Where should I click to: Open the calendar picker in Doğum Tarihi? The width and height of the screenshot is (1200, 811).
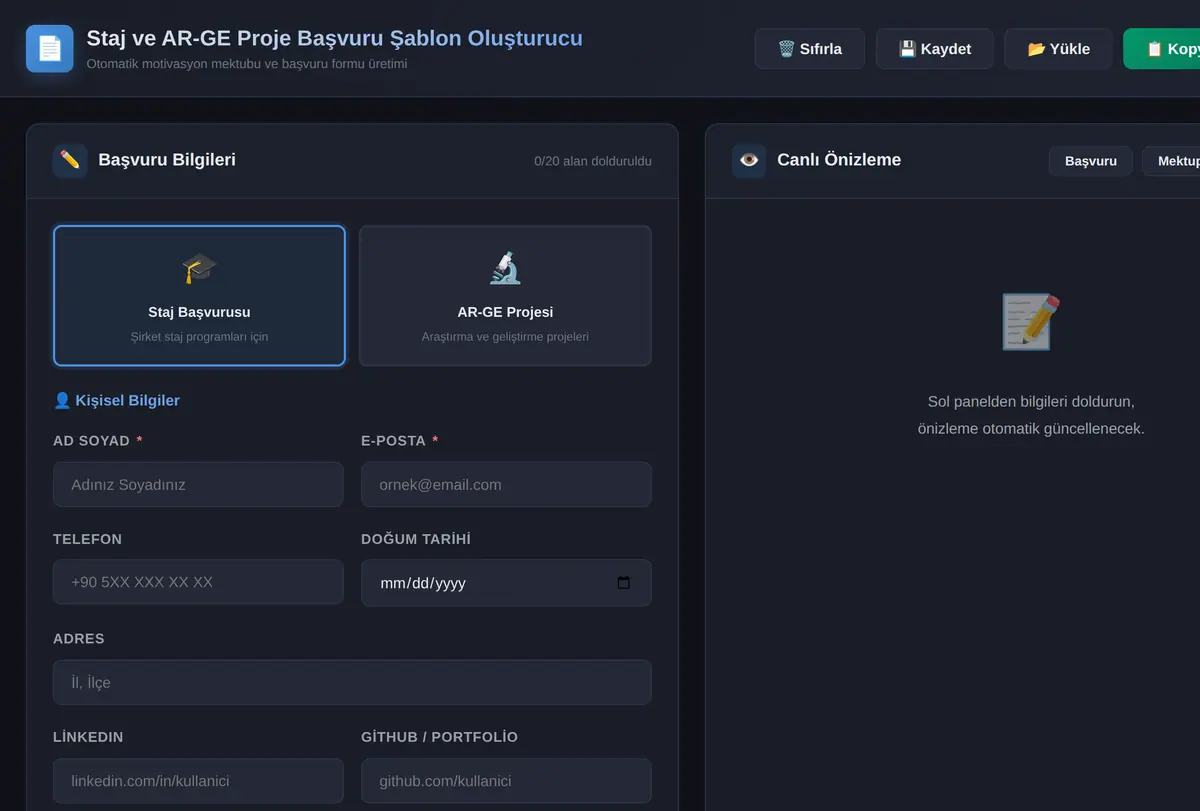(624, 583)
